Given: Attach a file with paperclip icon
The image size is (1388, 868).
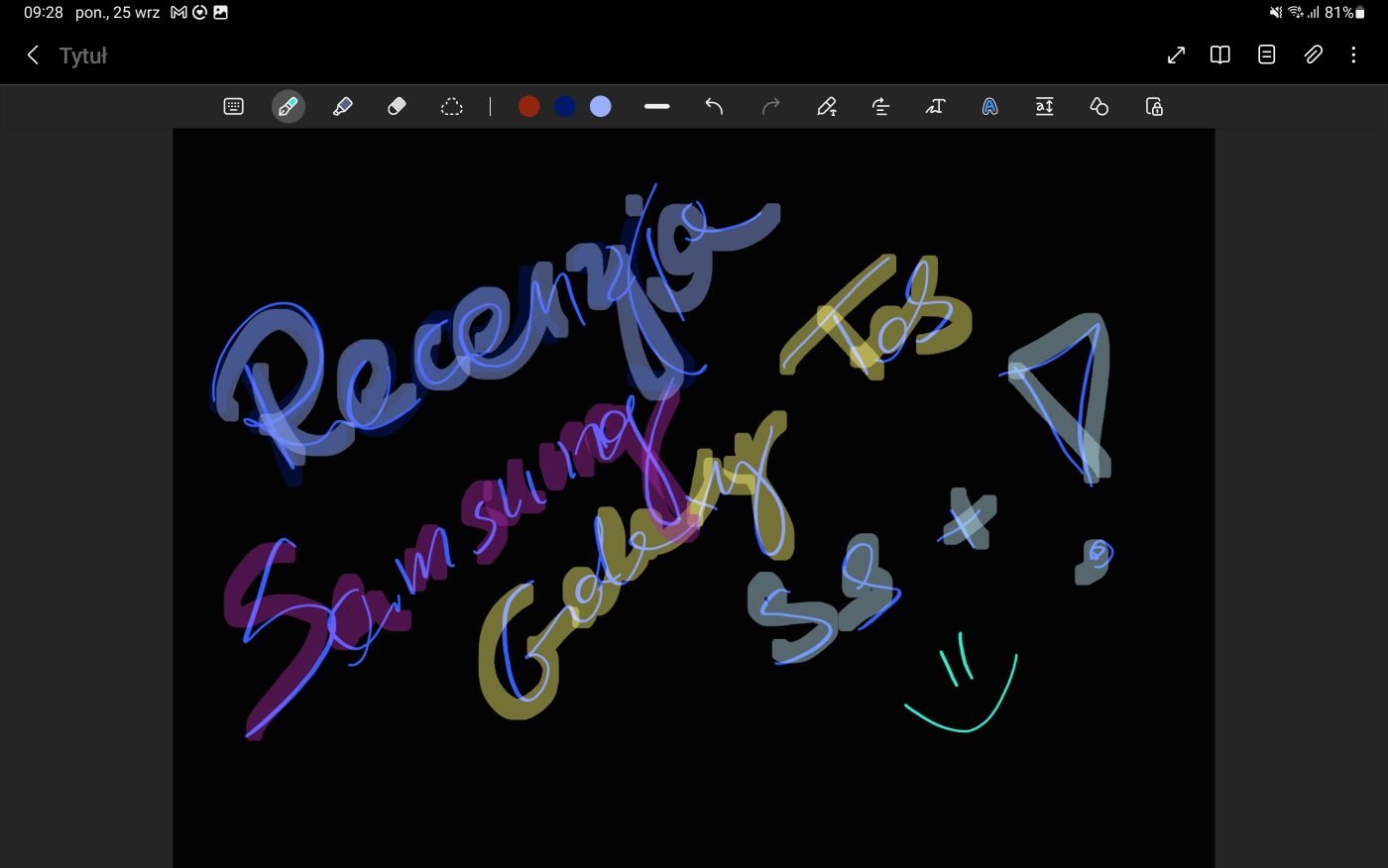Looking at the screenshot, I should pyautogui.click(x=1313, y=54).
